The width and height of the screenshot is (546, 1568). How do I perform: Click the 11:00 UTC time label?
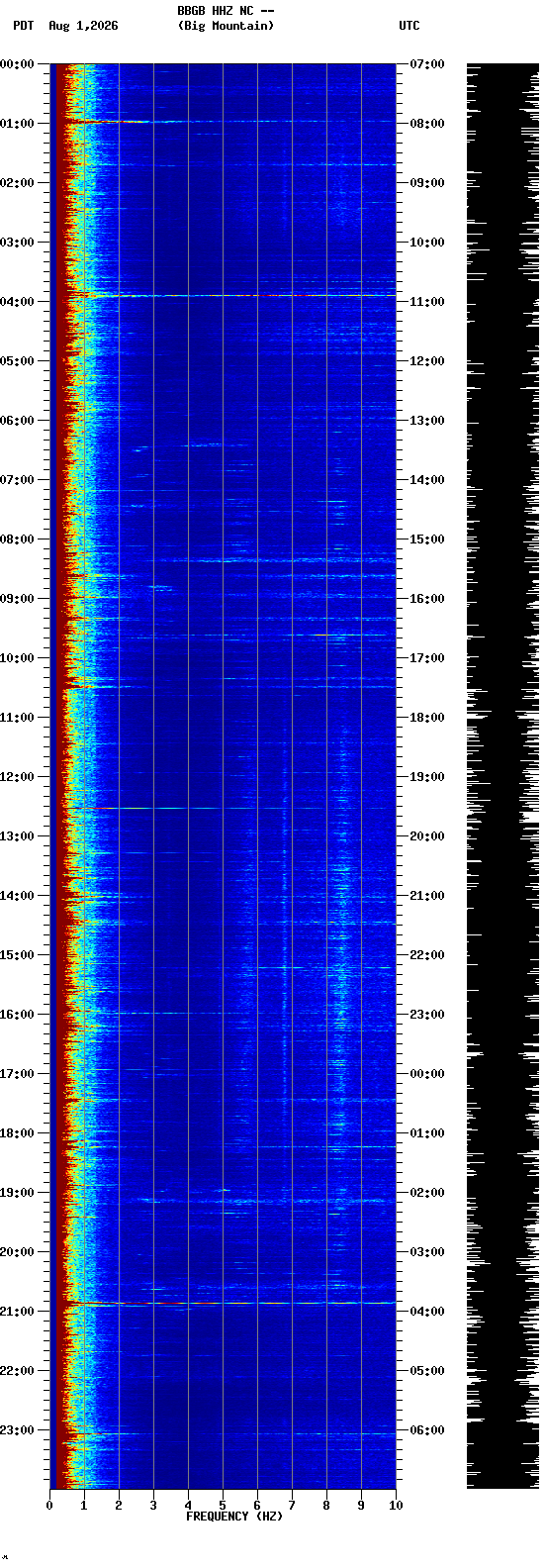click(427, 302)
